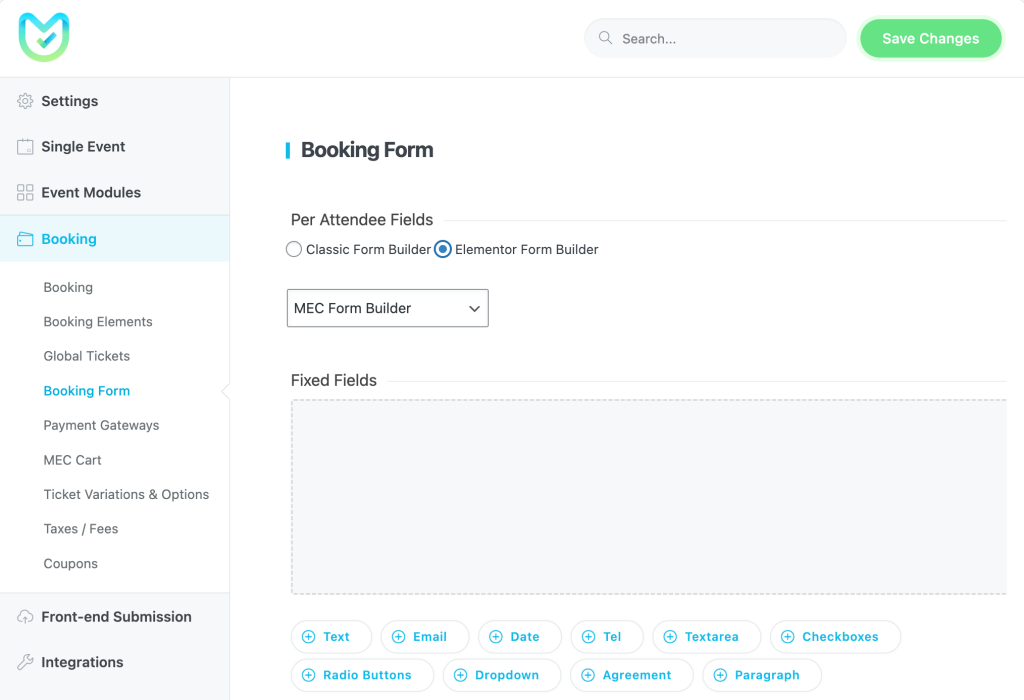Click the Save Changes button
Screen dimensions: 1024x700
[930, 38]
